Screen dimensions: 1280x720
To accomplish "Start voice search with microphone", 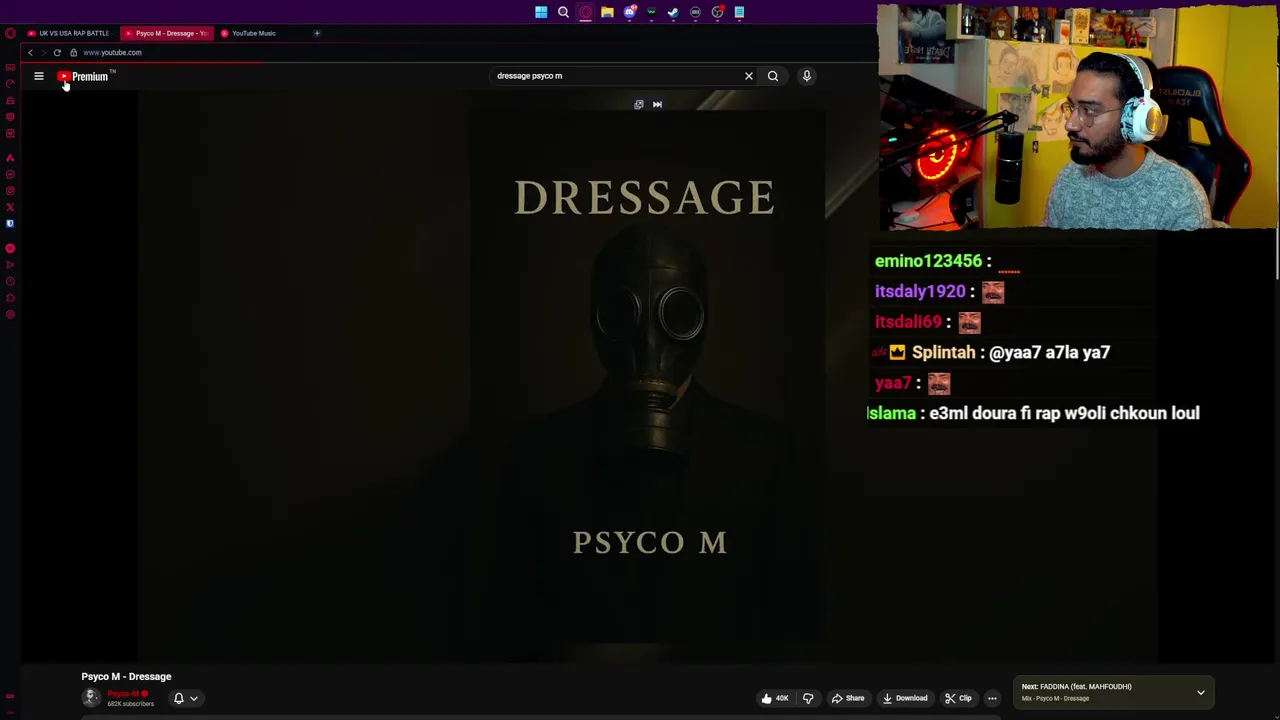I will [x=806, y=76].
